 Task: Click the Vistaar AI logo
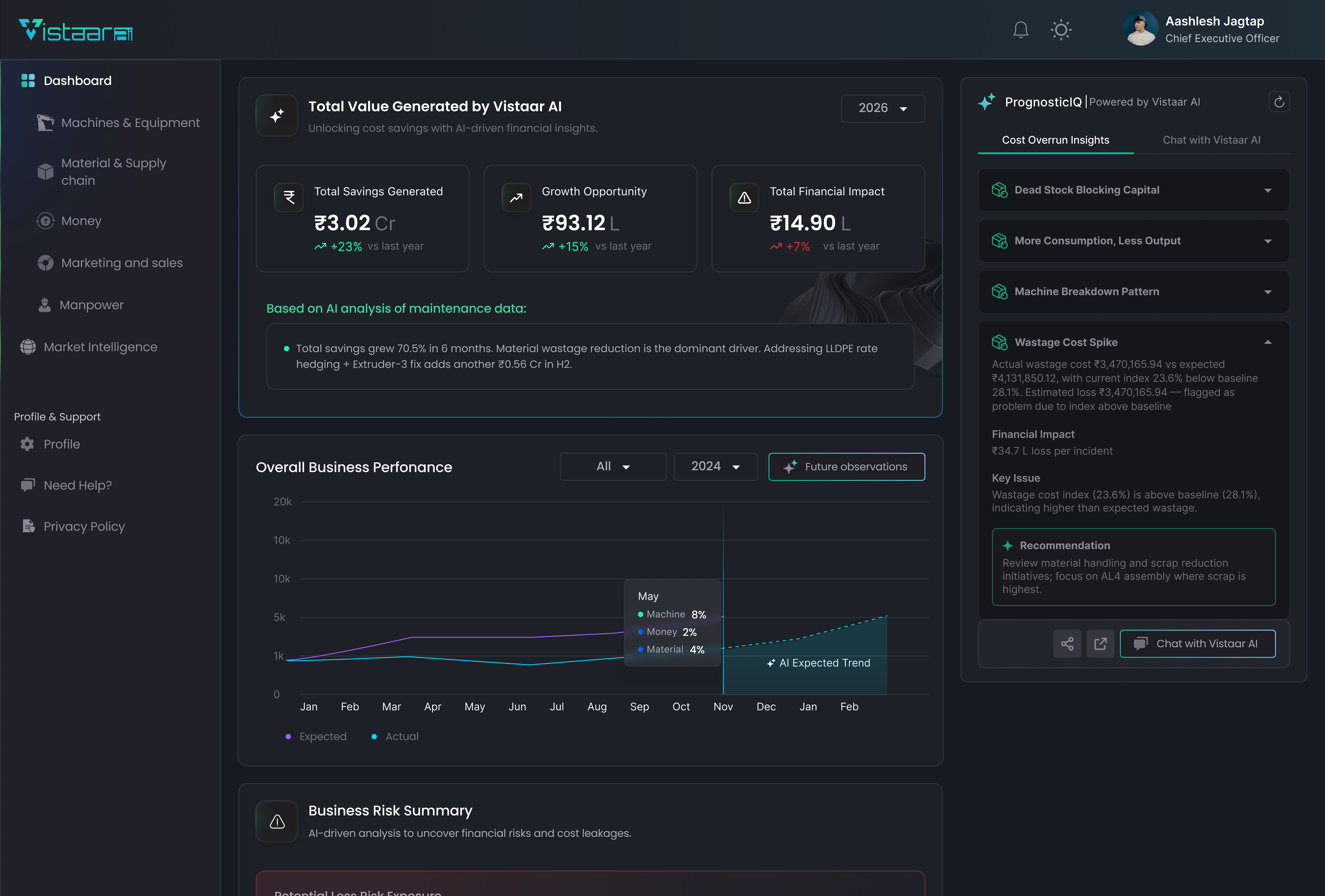(x=76, y=30)
